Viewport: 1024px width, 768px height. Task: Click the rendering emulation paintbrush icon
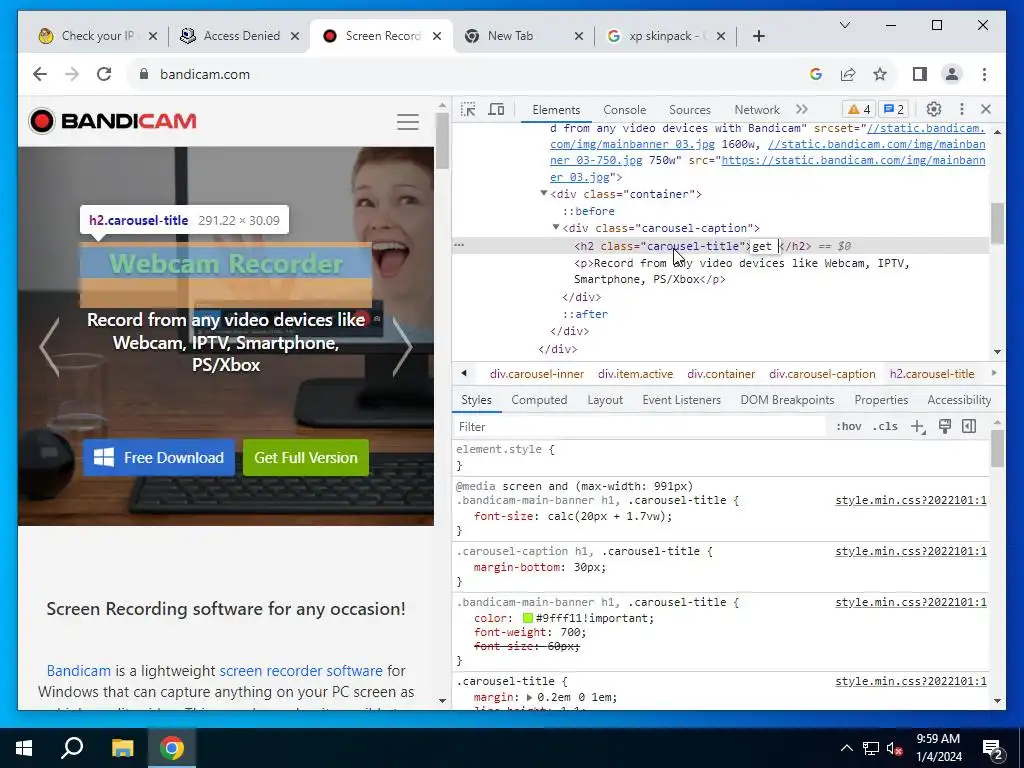point(944,426)
